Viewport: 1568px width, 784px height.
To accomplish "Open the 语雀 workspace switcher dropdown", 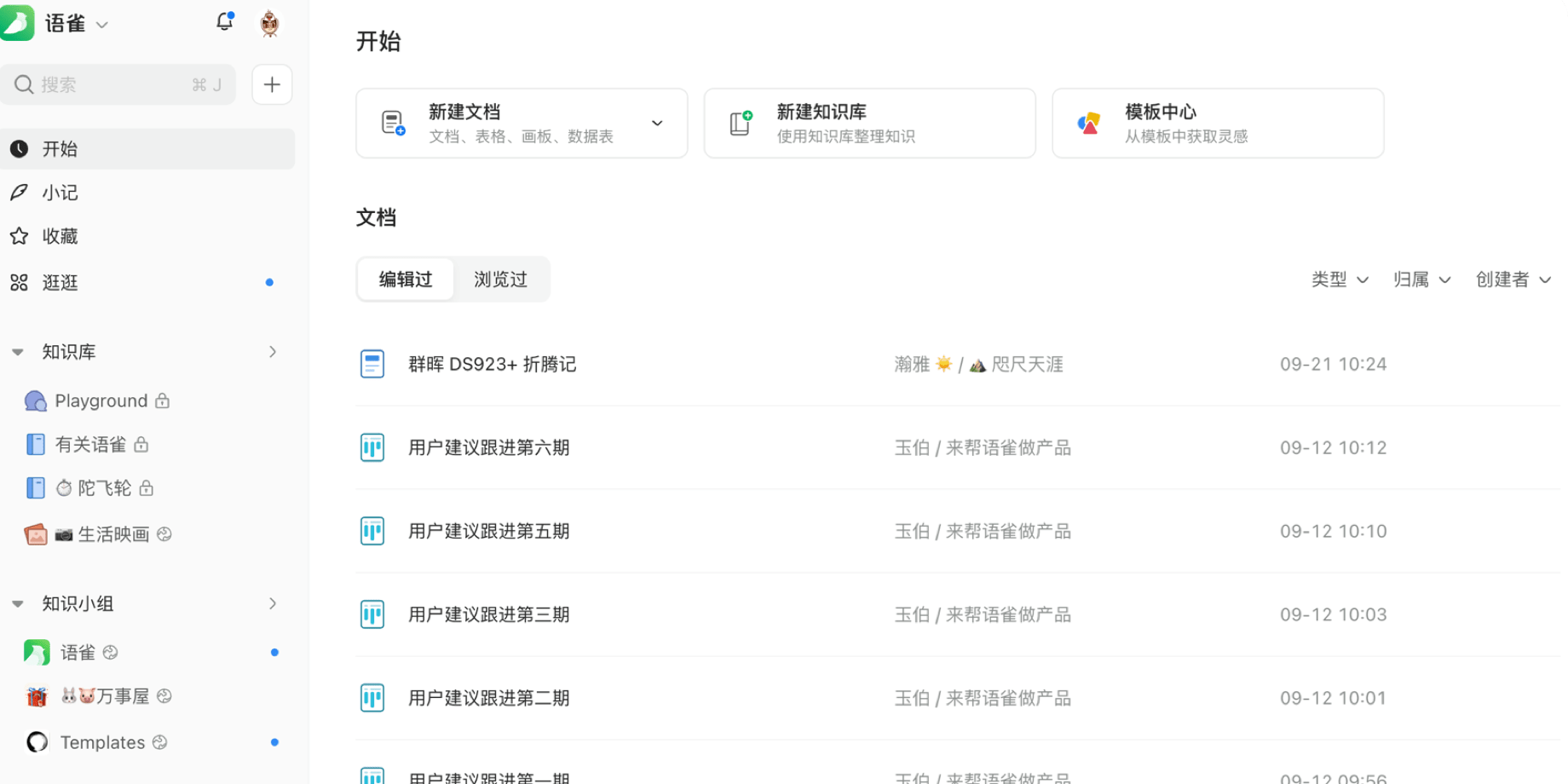I will click(x=102, y=25).
